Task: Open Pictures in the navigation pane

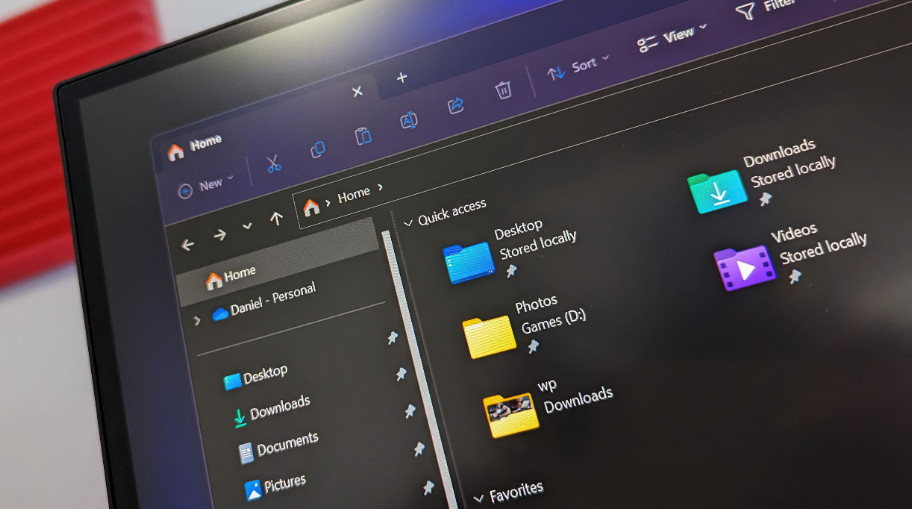Action: pyautogui.click(x=285, y=484)
